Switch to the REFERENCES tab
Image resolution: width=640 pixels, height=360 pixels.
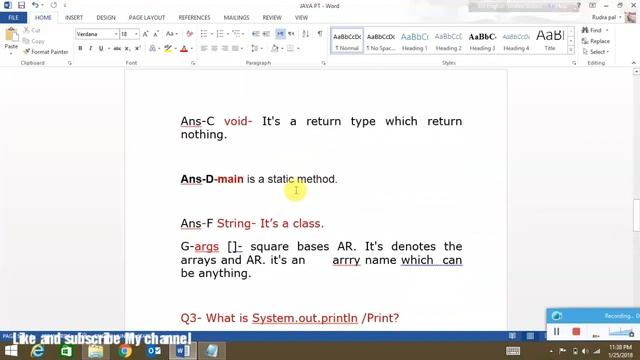click(194, 18)
